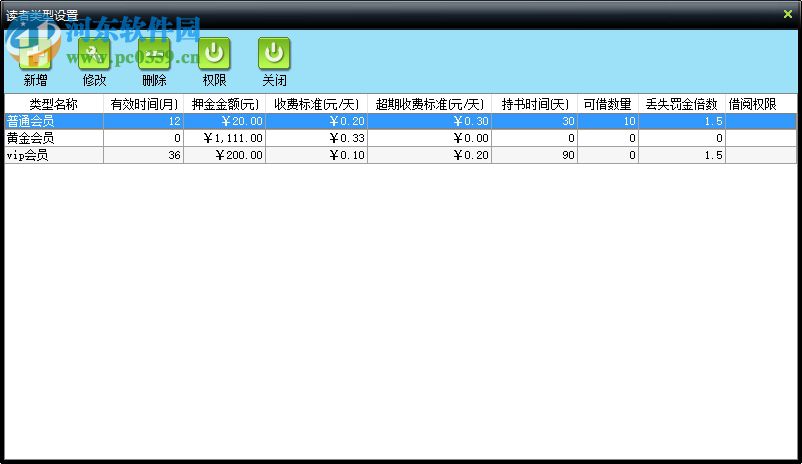Click the ￥0.20 overdue fee cell of vip会员
Image resolution: width=802 pixels, height=464 pixels.
[x=430, y=155]
